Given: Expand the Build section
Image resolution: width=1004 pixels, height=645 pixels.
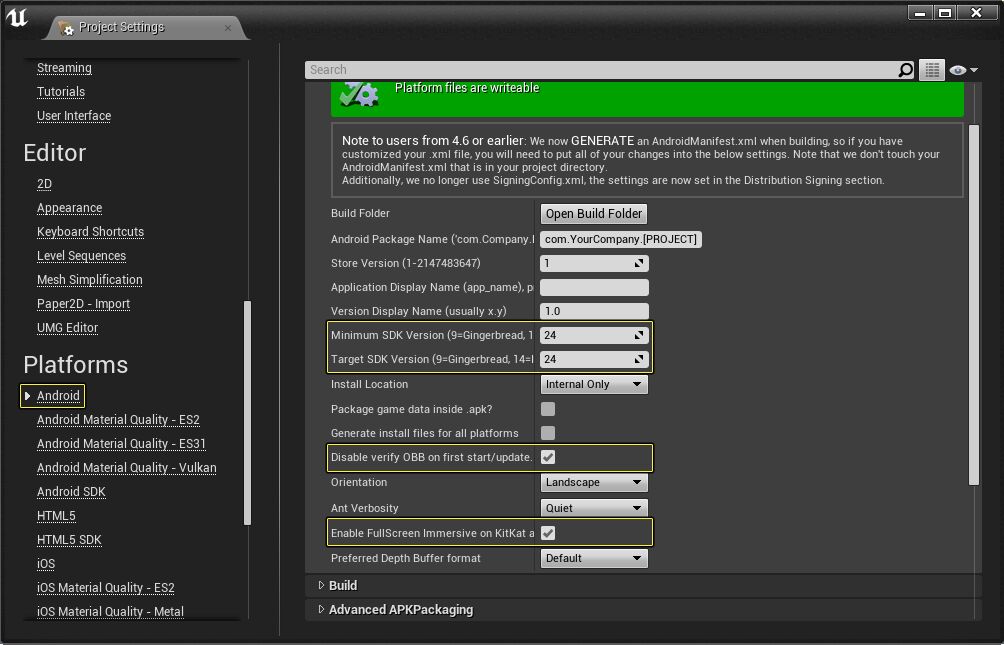Looking at the screenshot, I should pos(321,585).
